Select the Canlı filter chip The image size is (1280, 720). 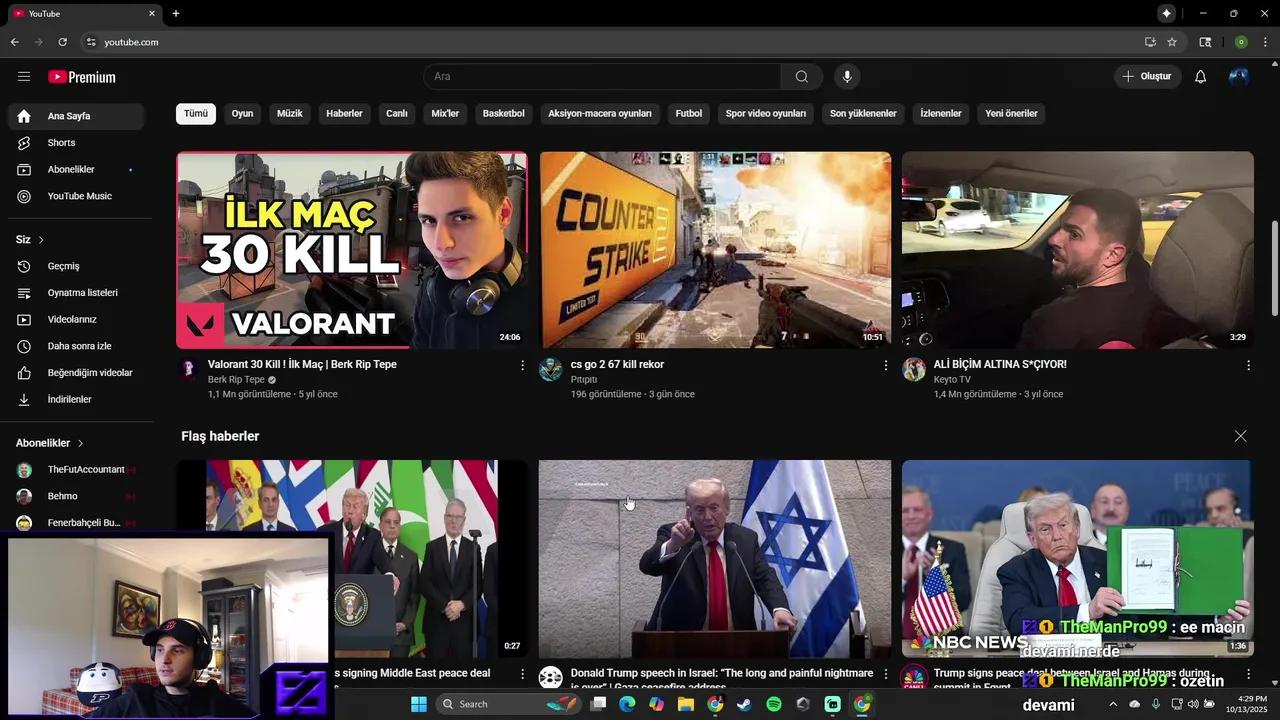(x=397, y=114)
